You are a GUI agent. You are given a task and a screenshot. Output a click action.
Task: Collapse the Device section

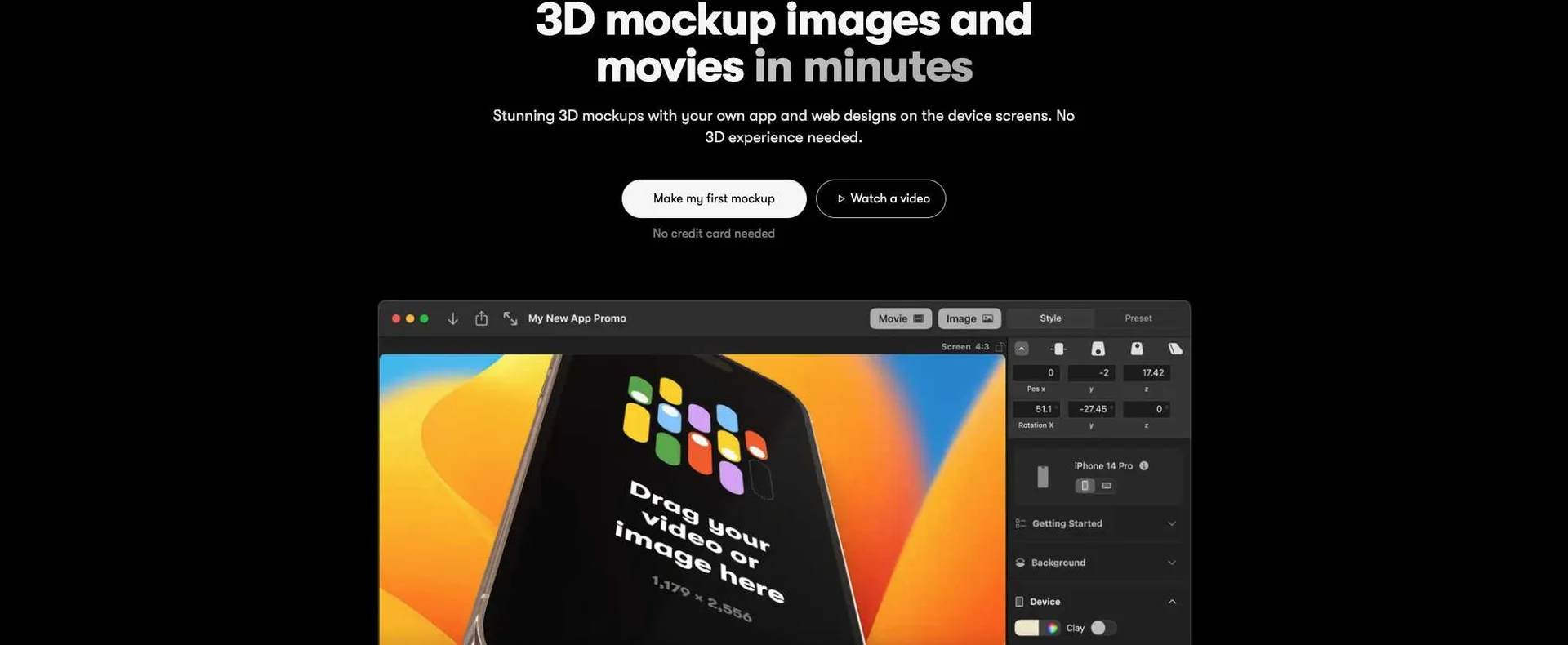[x=1172, y=602]
